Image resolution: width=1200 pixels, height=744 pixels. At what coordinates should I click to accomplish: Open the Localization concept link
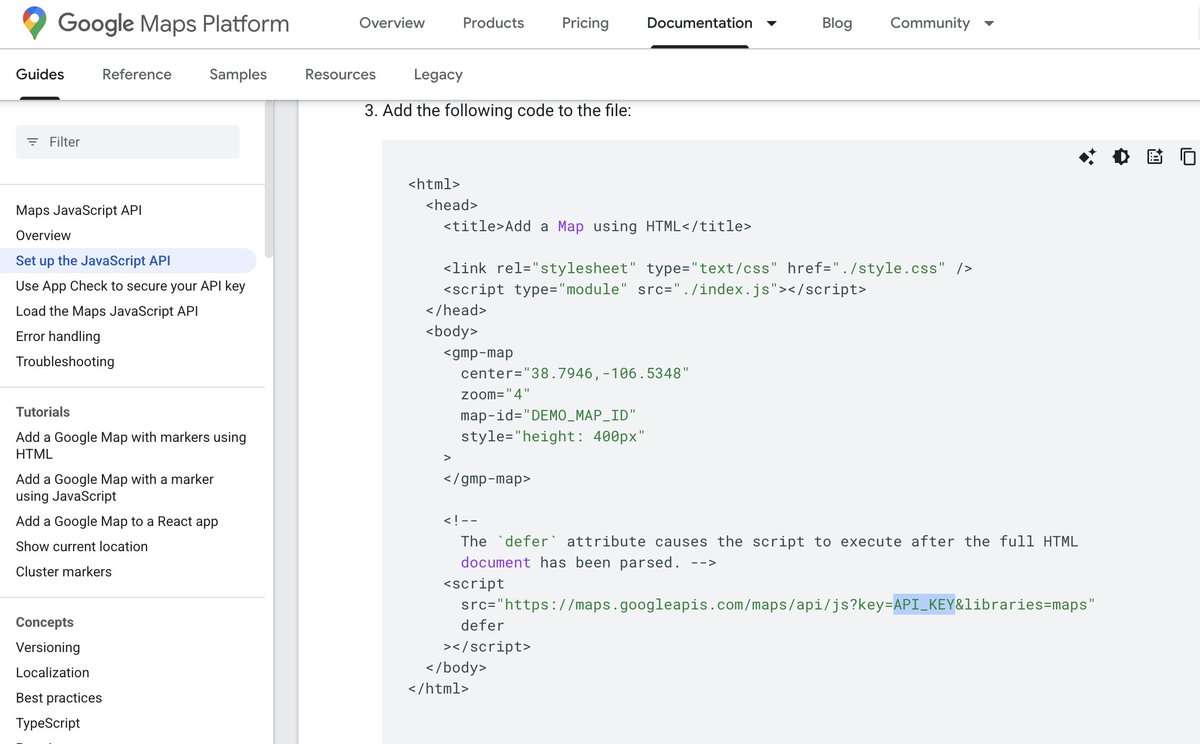point(53,672)
